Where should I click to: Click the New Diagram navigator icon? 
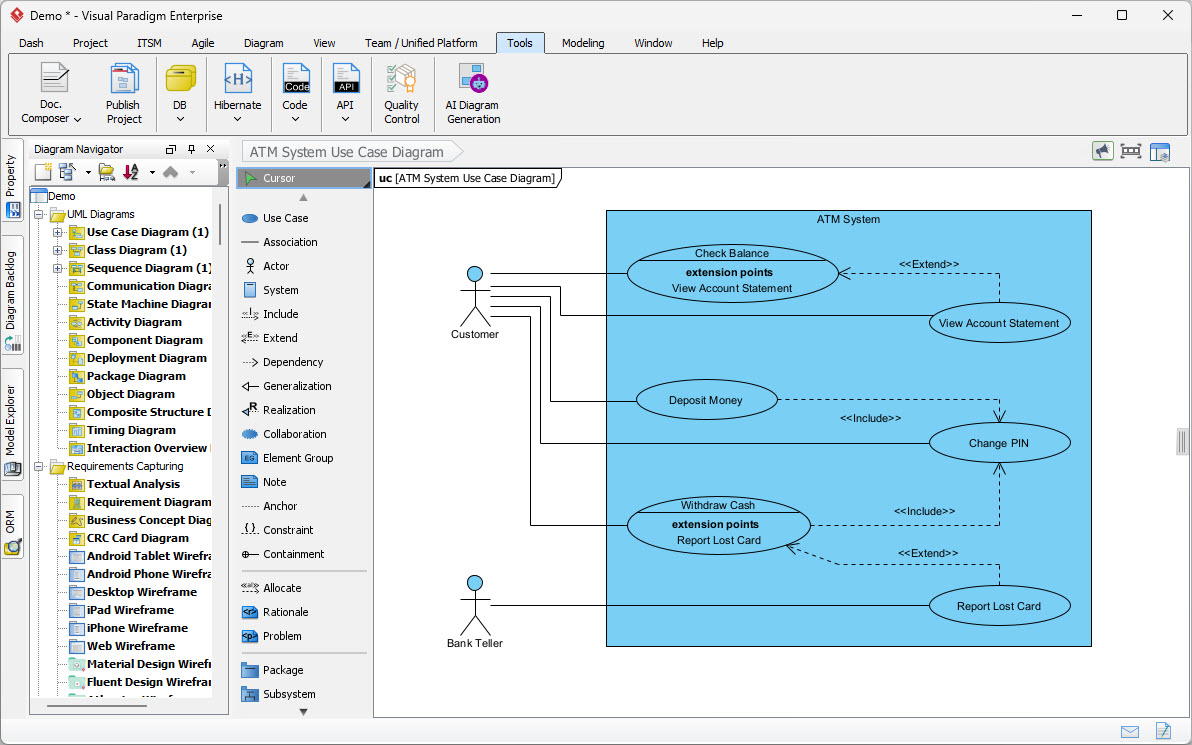43,172
